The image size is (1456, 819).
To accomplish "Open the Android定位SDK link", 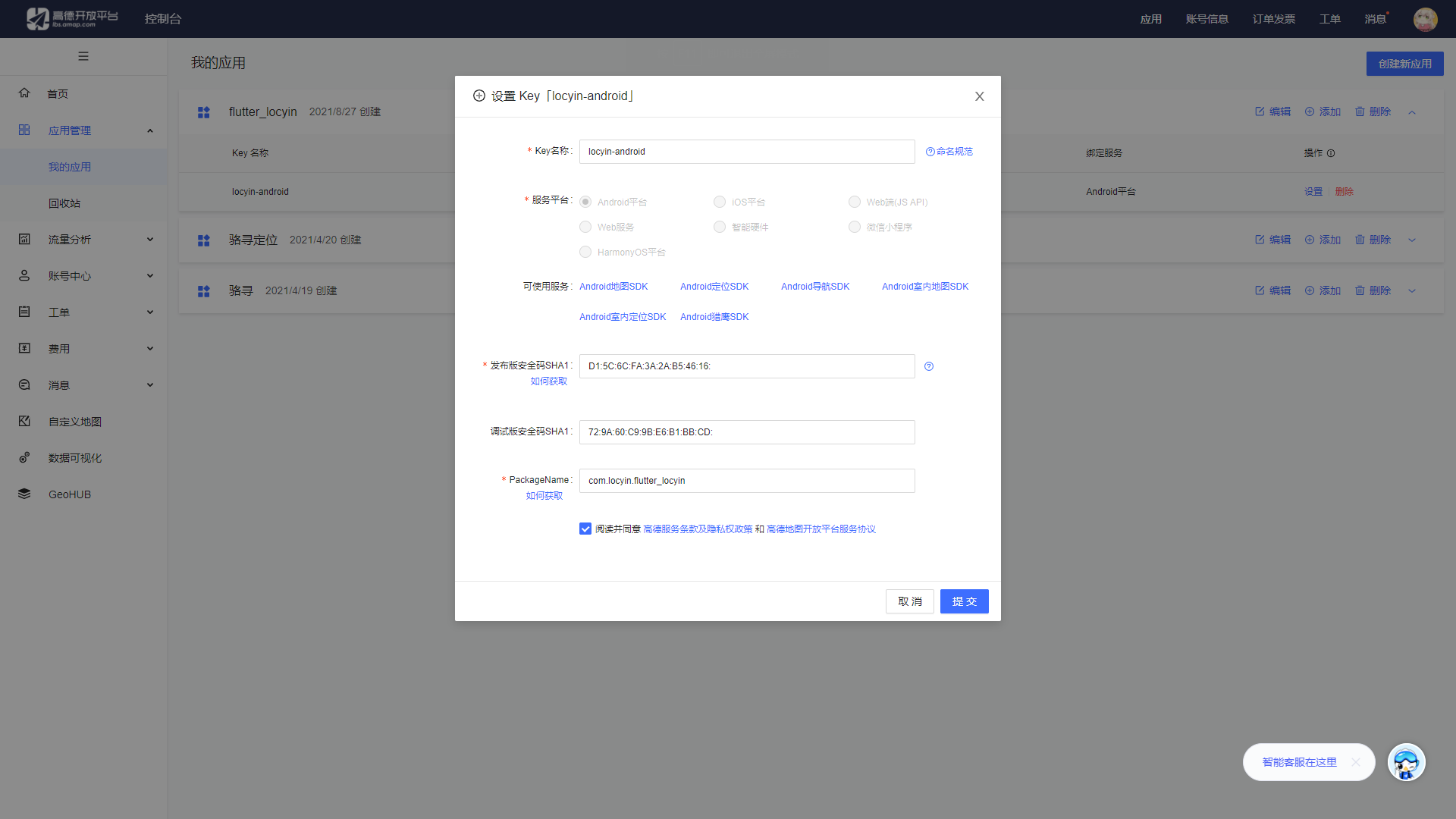I will click(x=714, y=287).
